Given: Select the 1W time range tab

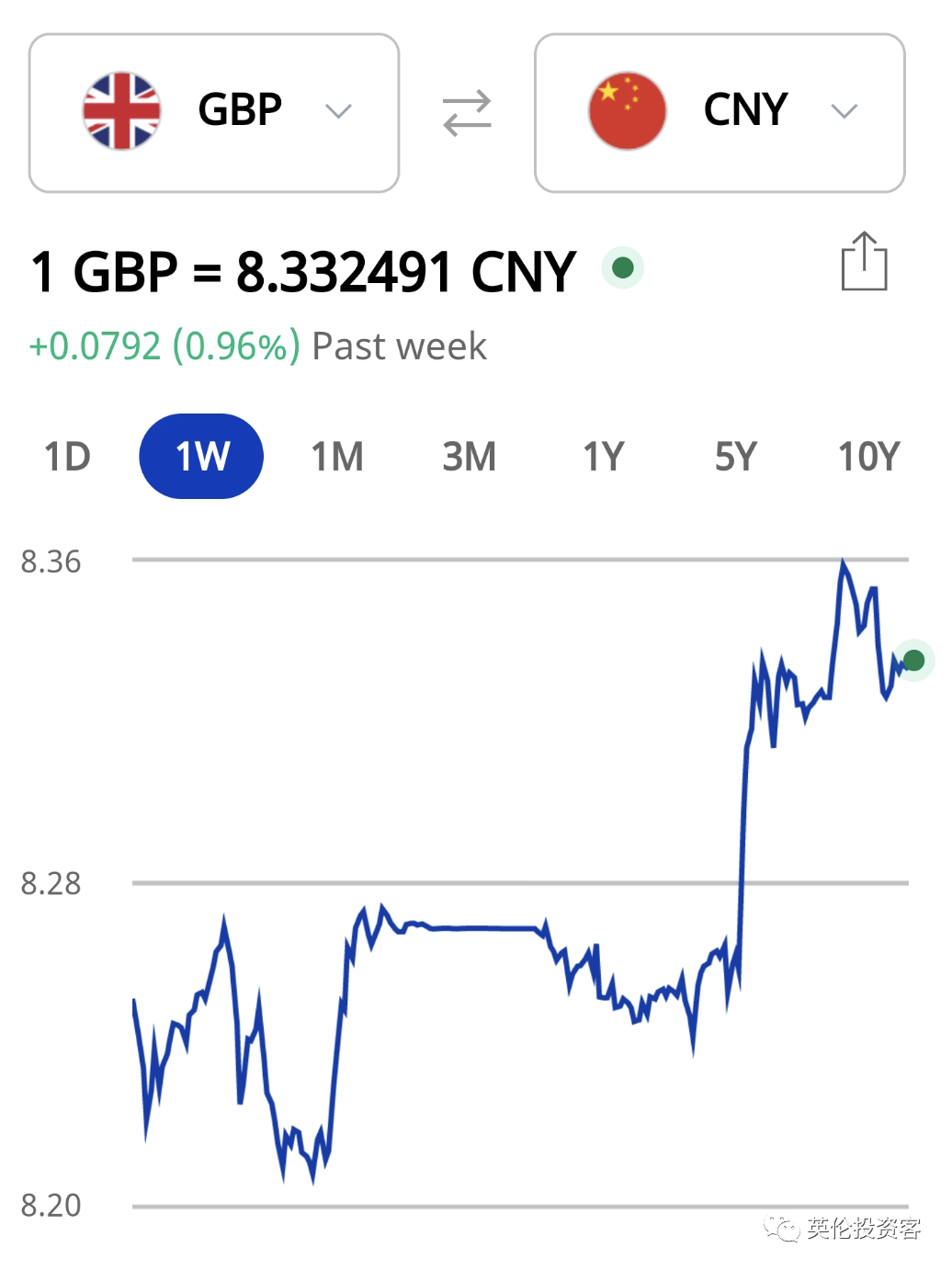Looking at the screenshot, I should 201,456.
